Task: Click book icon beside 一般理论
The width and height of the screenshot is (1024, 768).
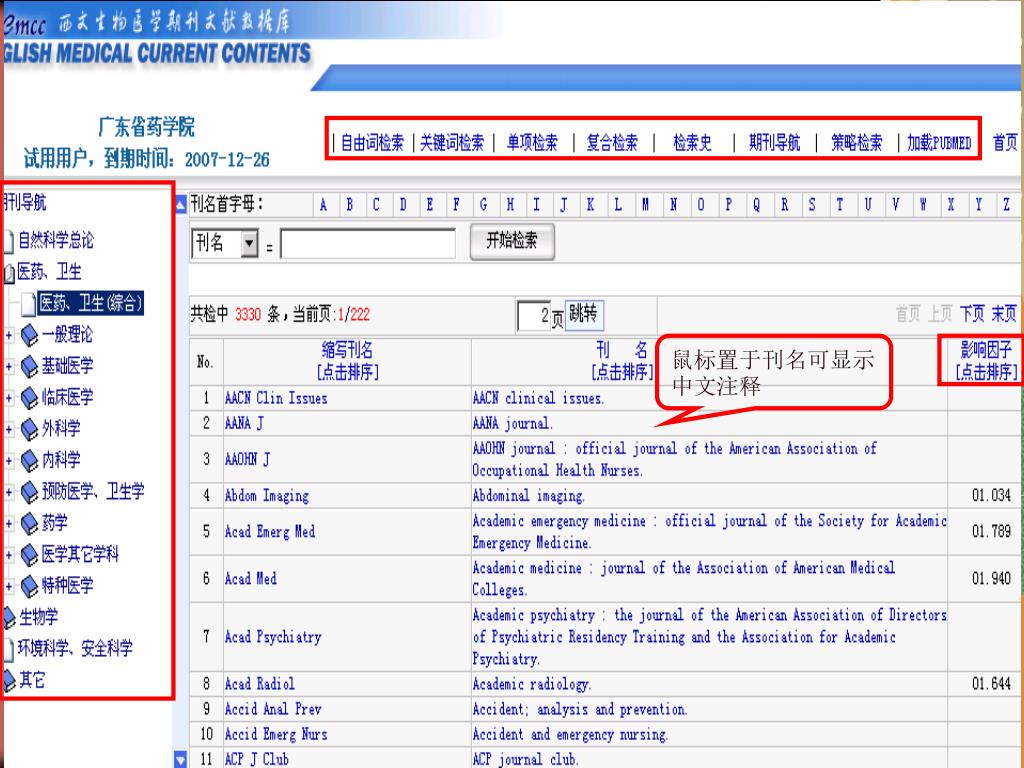Action: pyautogui.click(x=29, y=335)
